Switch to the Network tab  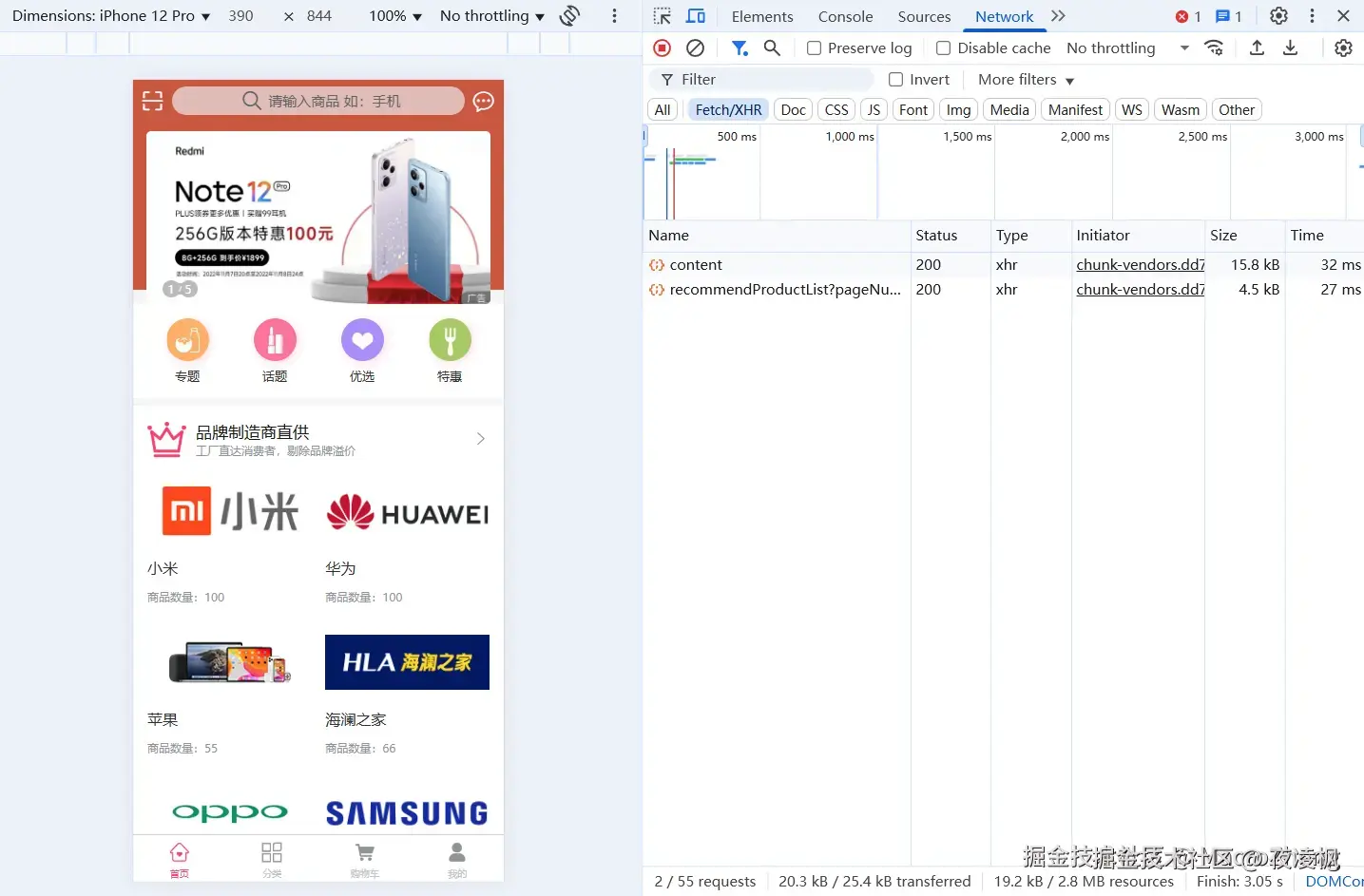[x=1004, y=16]
